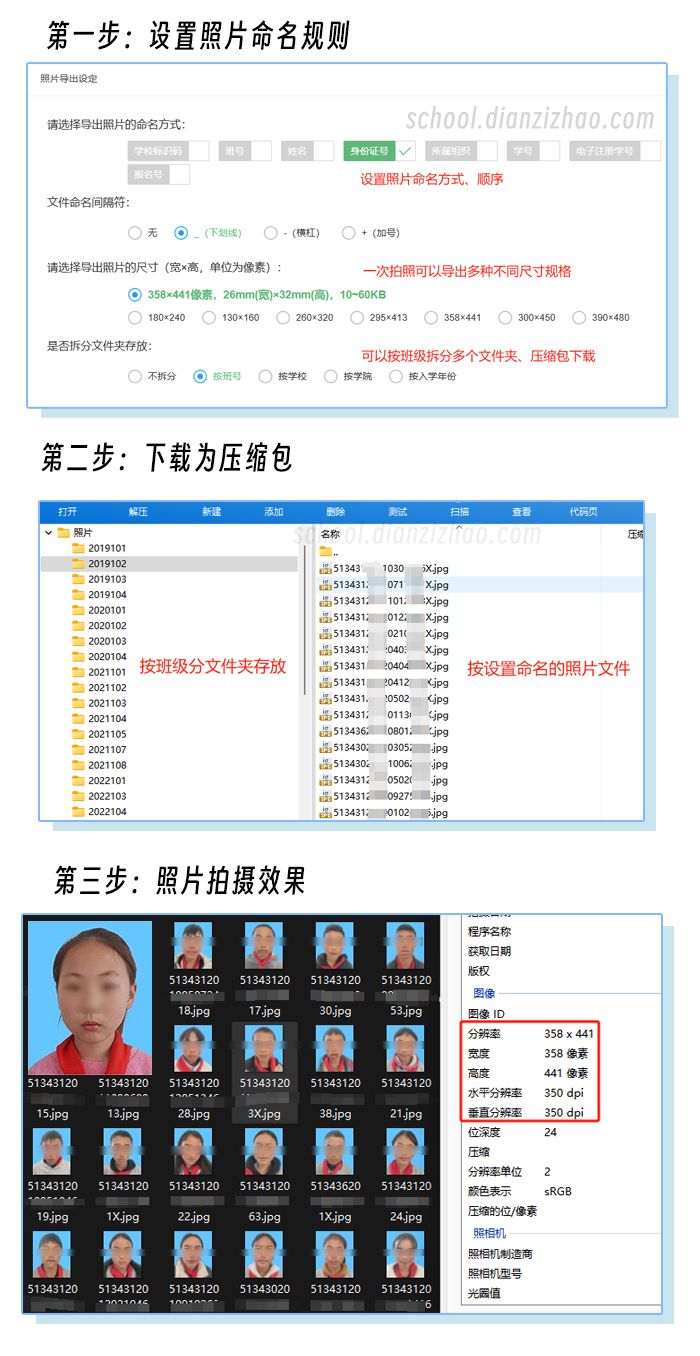Click 解压 in the archive toolbar
The width and height of the screenshot is (700, 1356).
[138, 511]
